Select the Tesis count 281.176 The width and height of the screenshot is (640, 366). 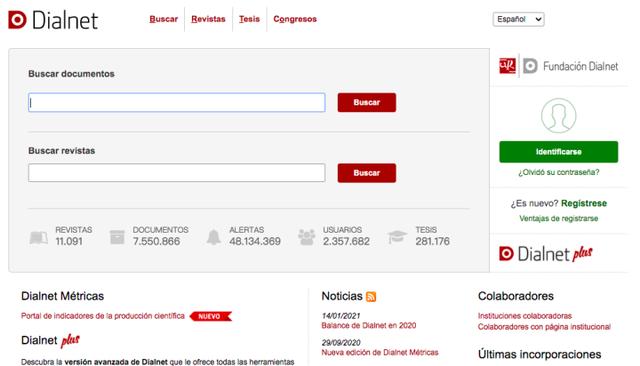(432, 242)
